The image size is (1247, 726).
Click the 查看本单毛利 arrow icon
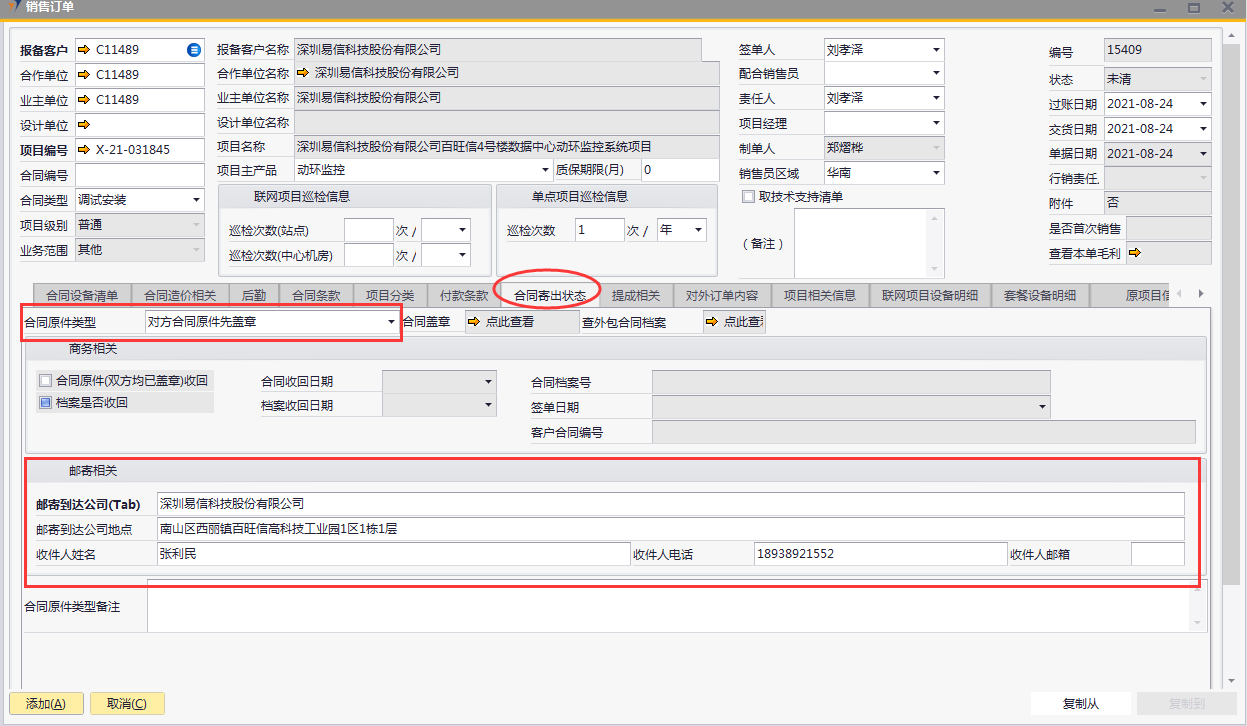(x=1135, y=254)
